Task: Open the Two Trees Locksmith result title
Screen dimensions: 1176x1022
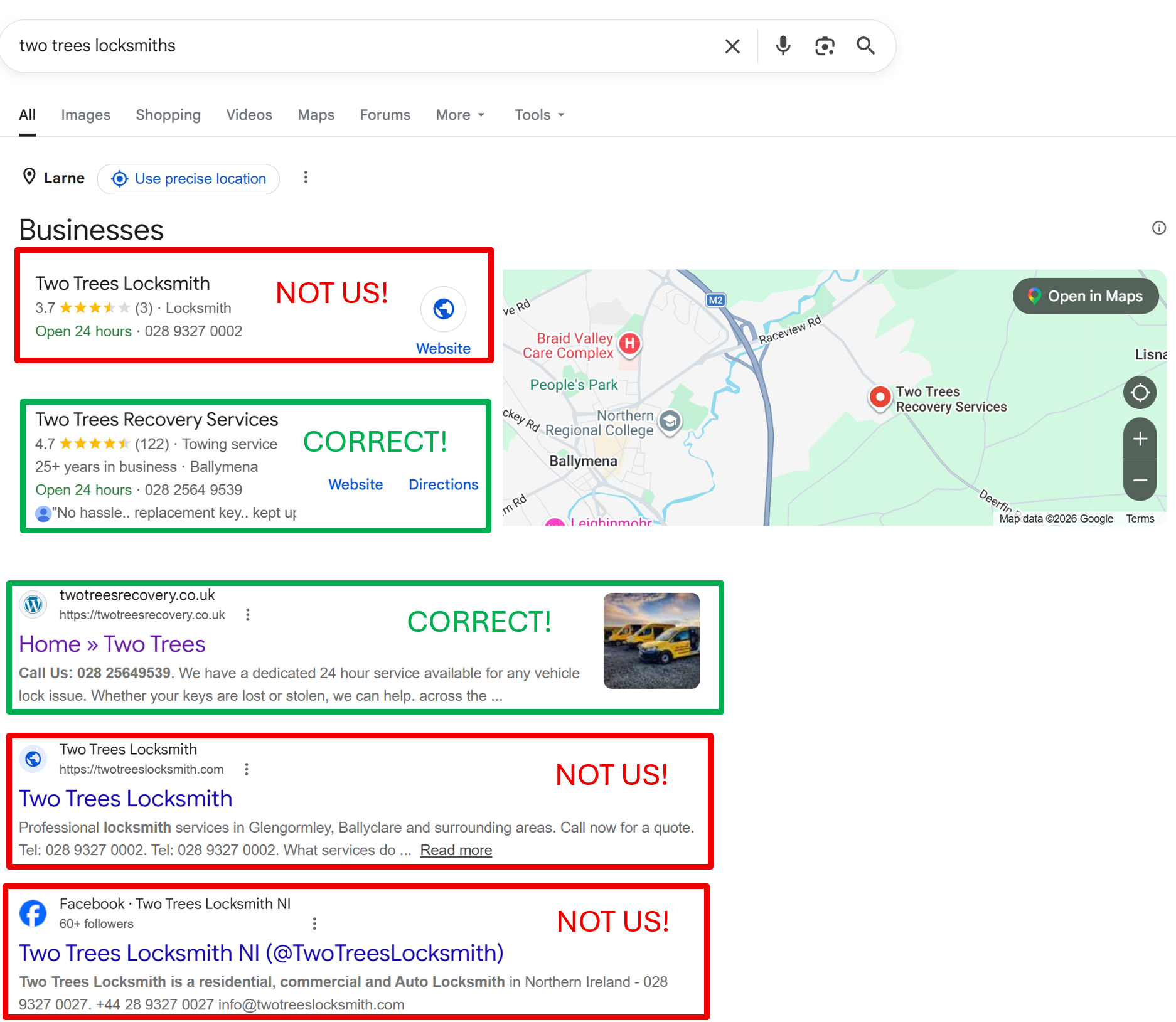Action: 126,799
